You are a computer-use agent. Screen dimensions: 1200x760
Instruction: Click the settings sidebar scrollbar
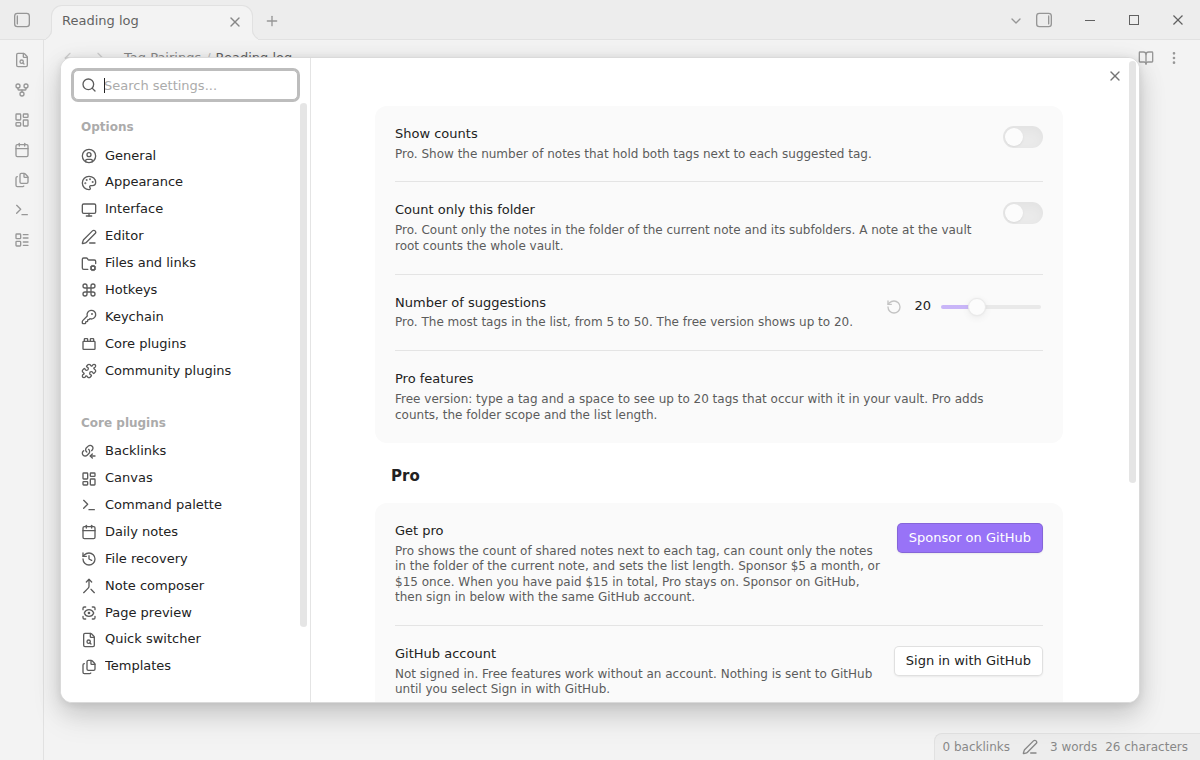pos(304,365)
